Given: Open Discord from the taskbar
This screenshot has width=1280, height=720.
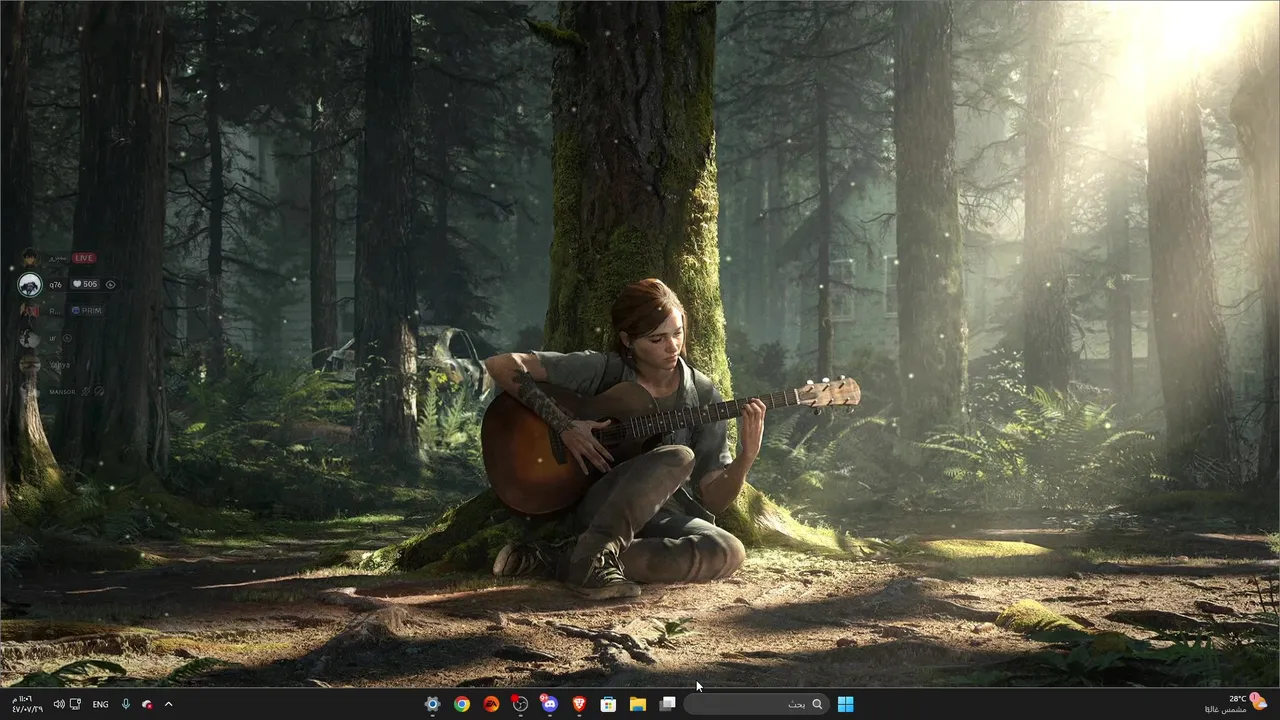Looking at the screenshot, I should (549, 704).
